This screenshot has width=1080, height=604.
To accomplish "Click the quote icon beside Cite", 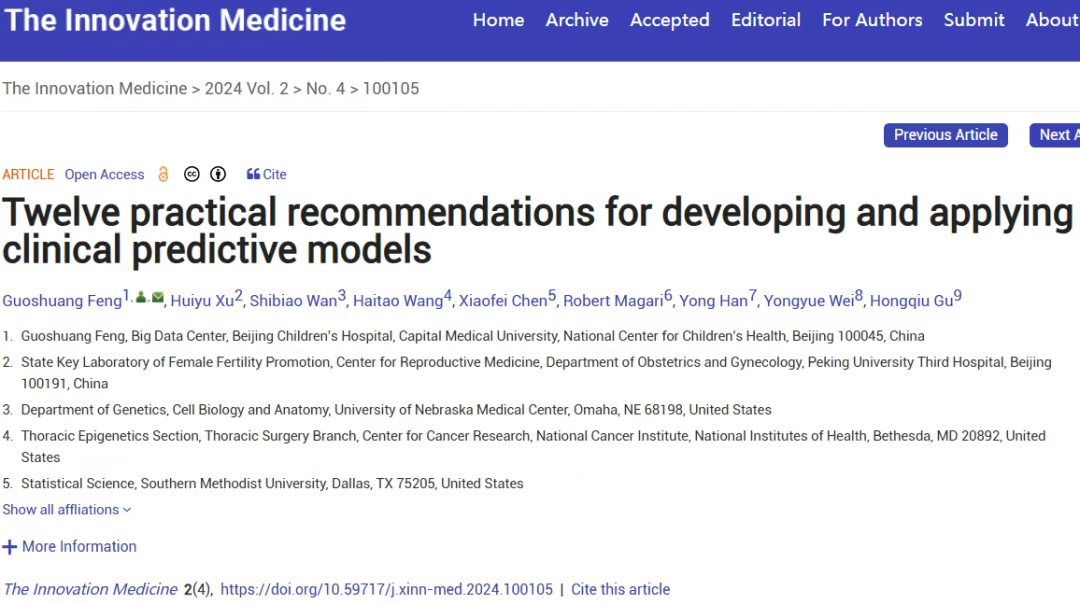I will point(253,174).
